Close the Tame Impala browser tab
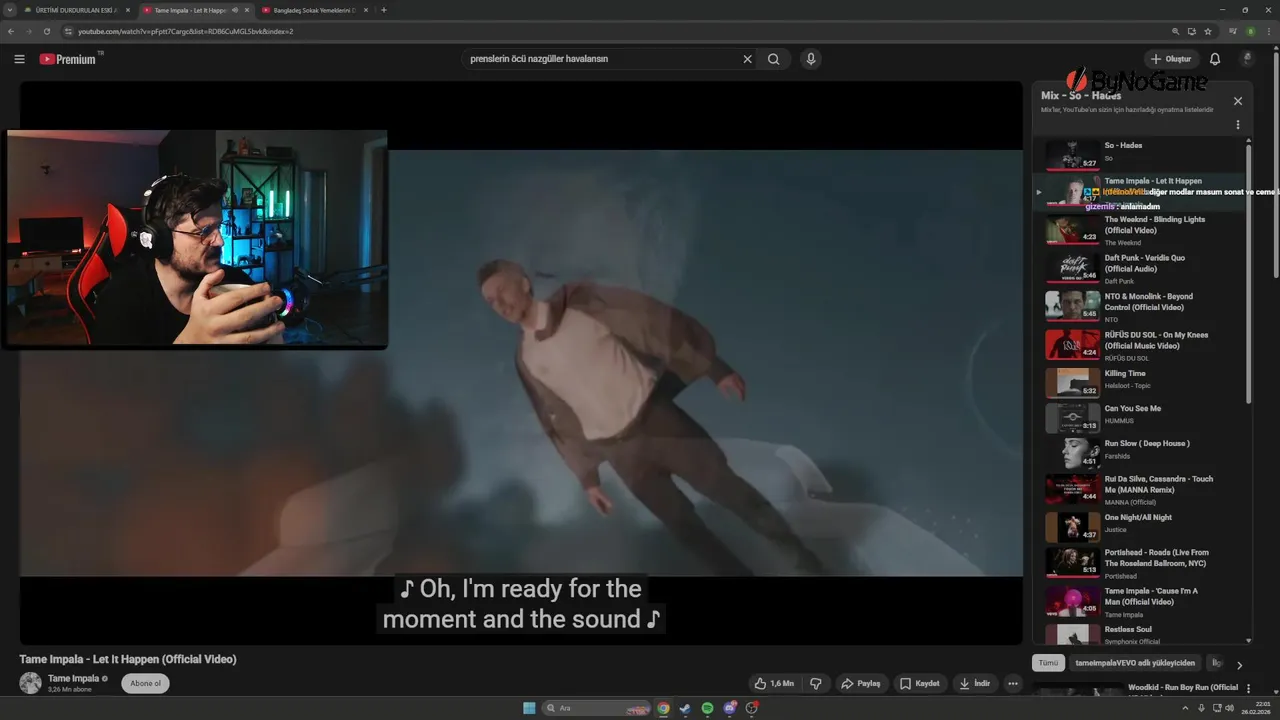This screenshot has width=1280, height=720. [247, 10]
